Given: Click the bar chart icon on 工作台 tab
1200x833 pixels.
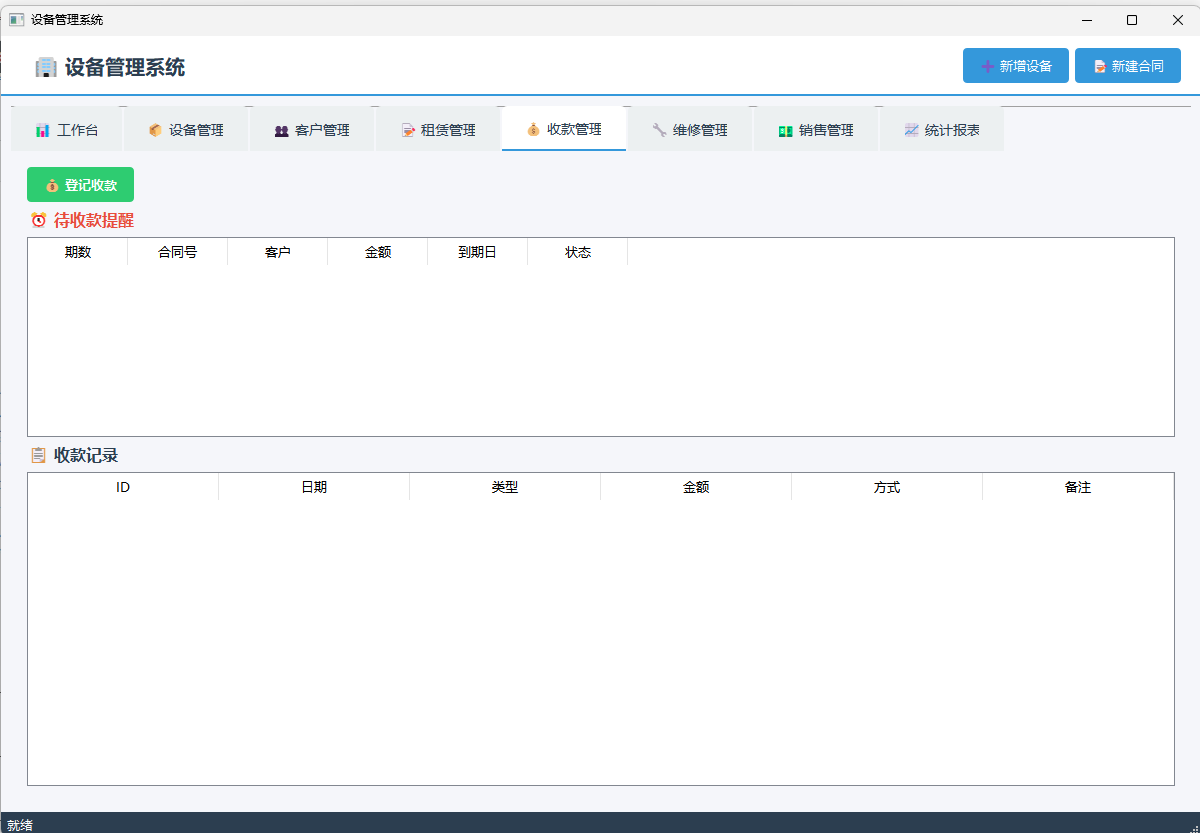Looking at the screenshot, I should coord(42,130).
